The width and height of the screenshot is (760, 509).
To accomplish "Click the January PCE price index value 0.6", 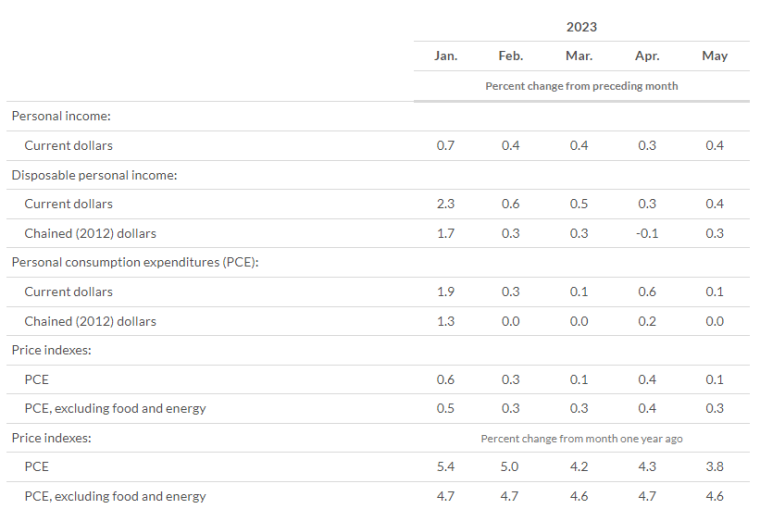I will (x=445, y=379).
